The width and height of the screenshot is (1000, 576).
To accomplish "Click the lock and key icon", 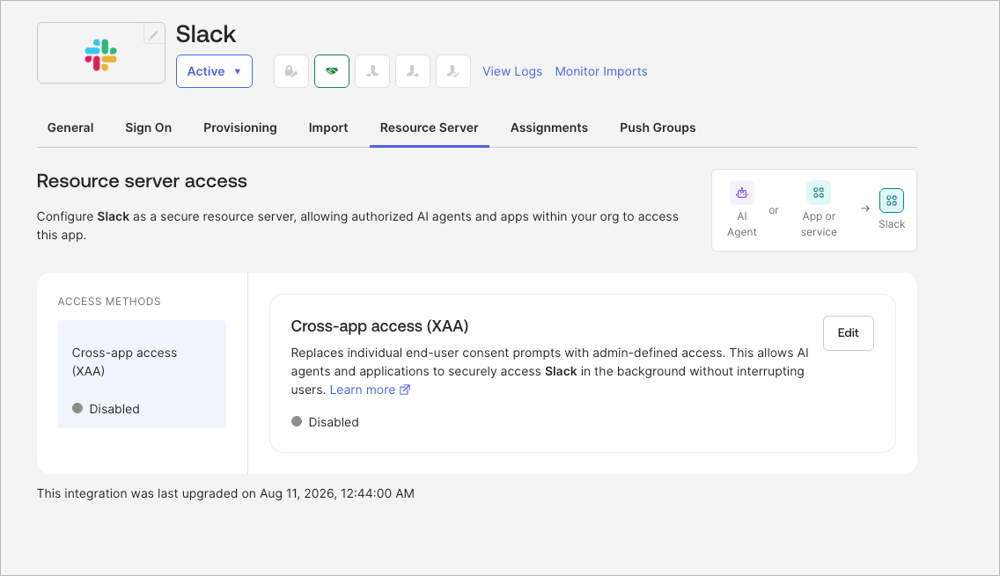I will [x=291, y=71].
